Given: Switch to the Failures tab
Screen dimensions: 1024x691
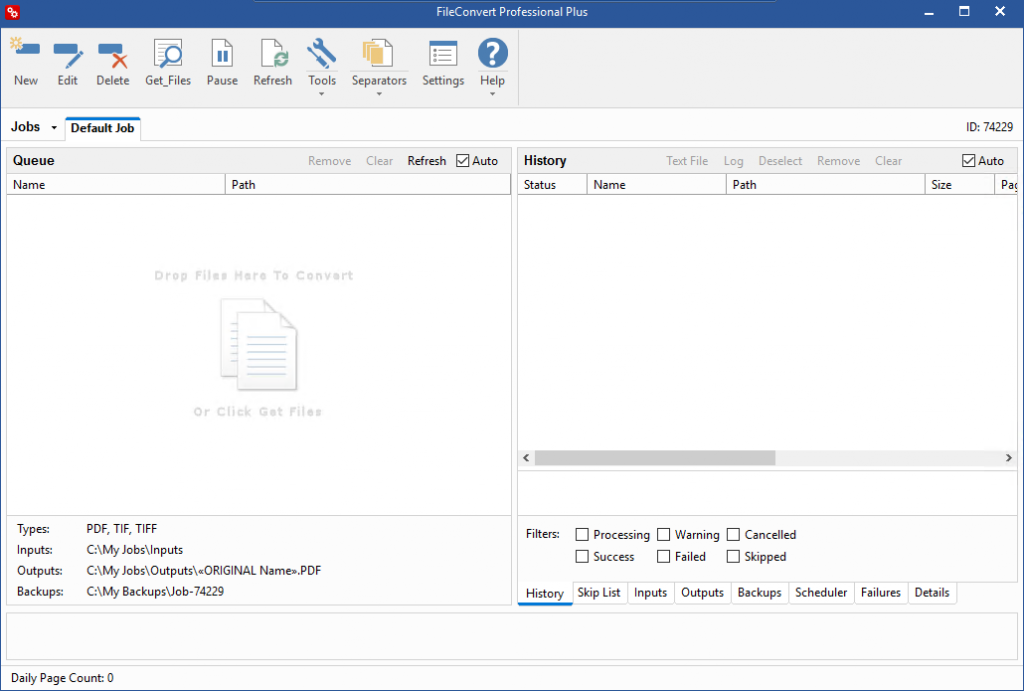Looking at the screenshot, I should 880,593.
